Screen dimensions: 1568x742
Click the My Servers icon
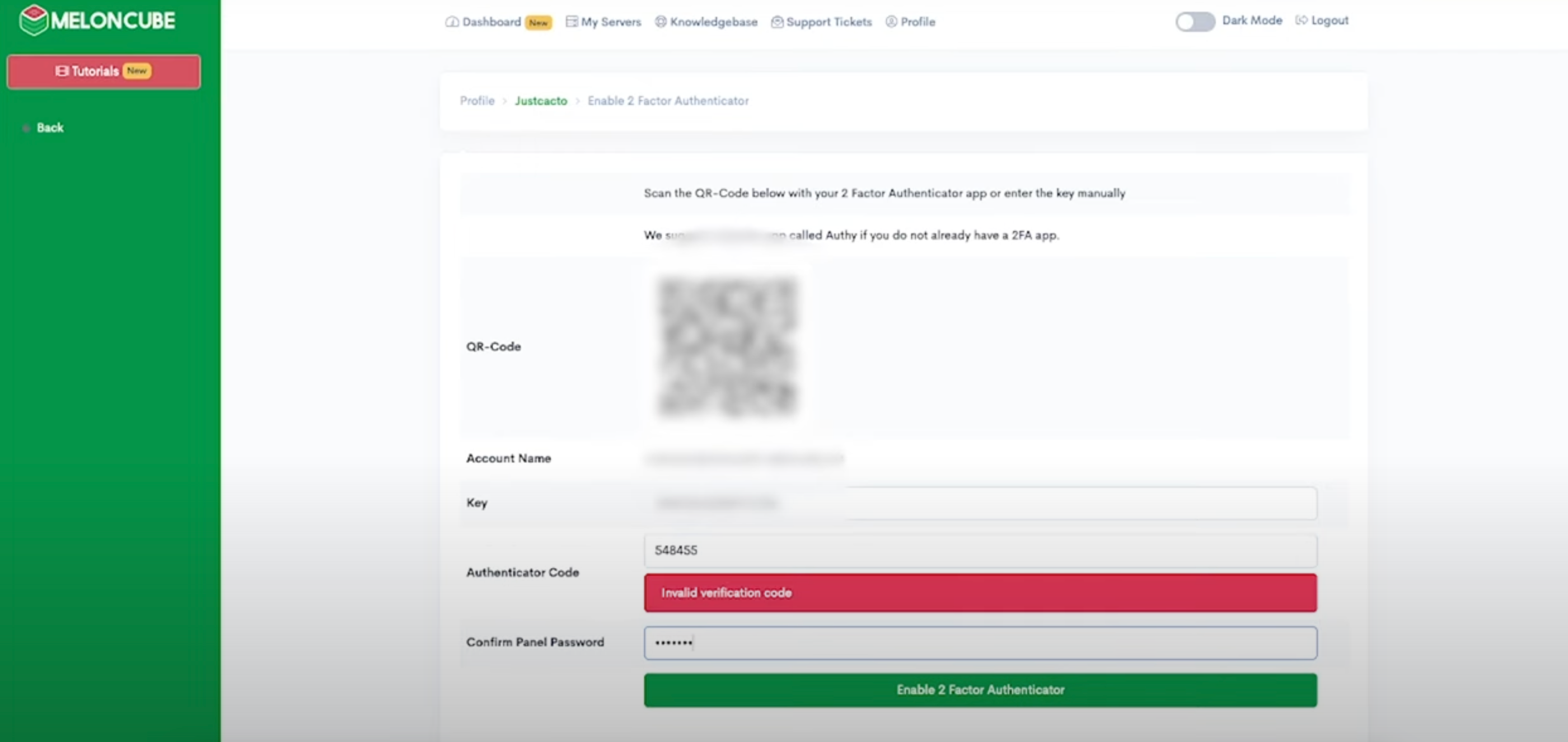(x=571, y=22)
